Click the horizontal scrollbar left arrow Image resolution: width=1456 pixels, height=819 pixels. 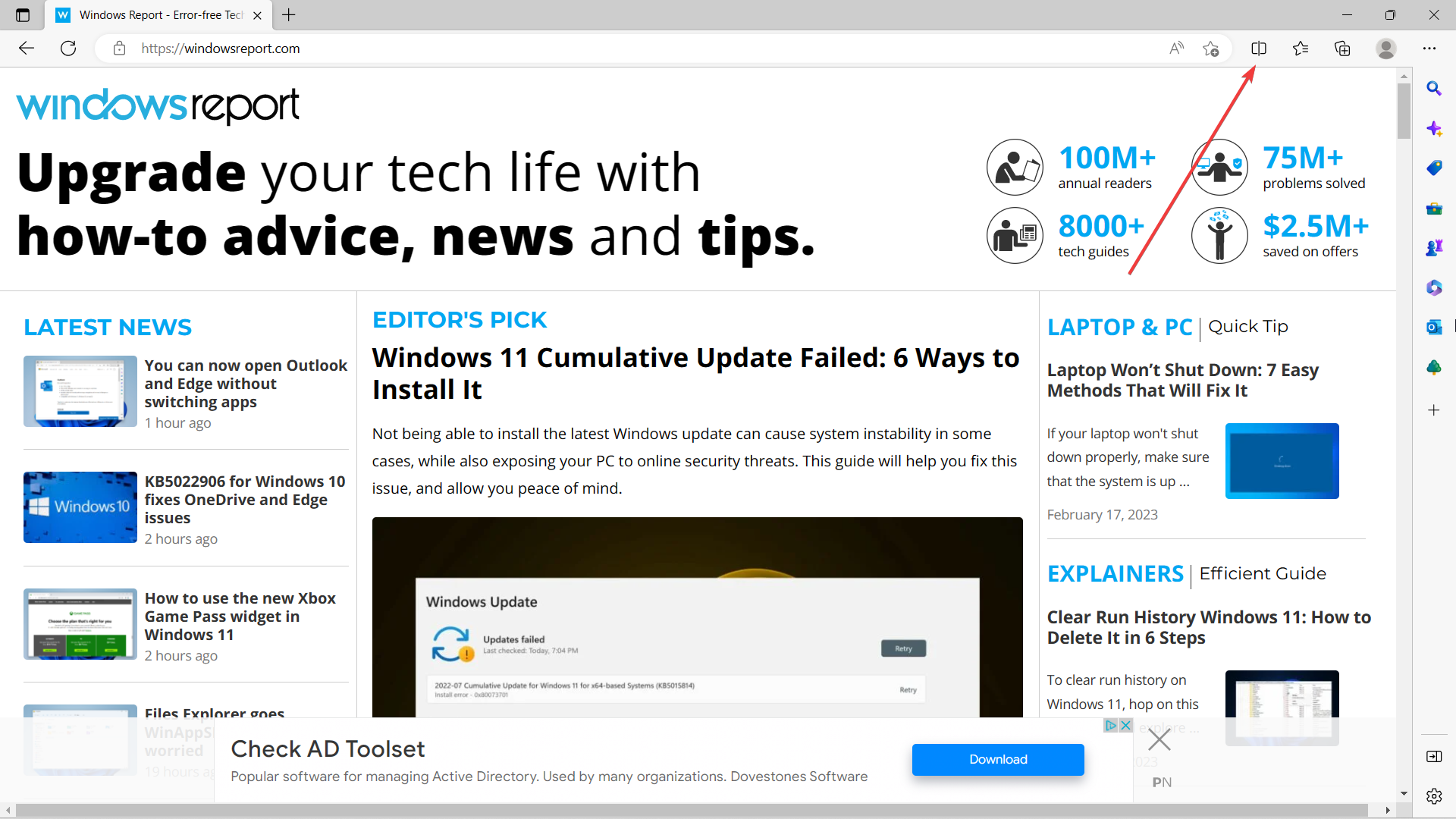(x=8, y=811)
